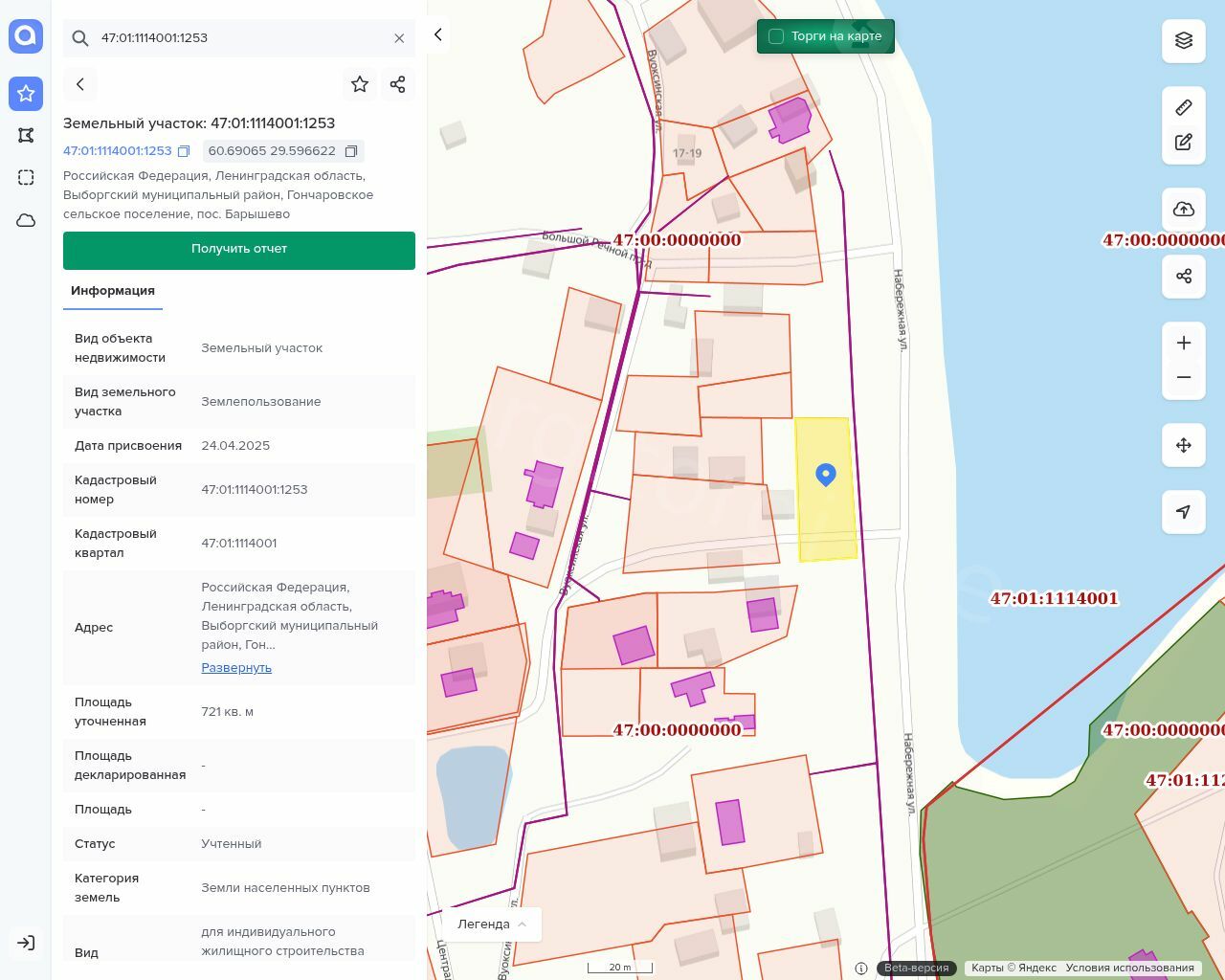Viewport: 1225px width, 980px height.
Task: Enable the Торги на карте checkbox
Action: [776, 36]
